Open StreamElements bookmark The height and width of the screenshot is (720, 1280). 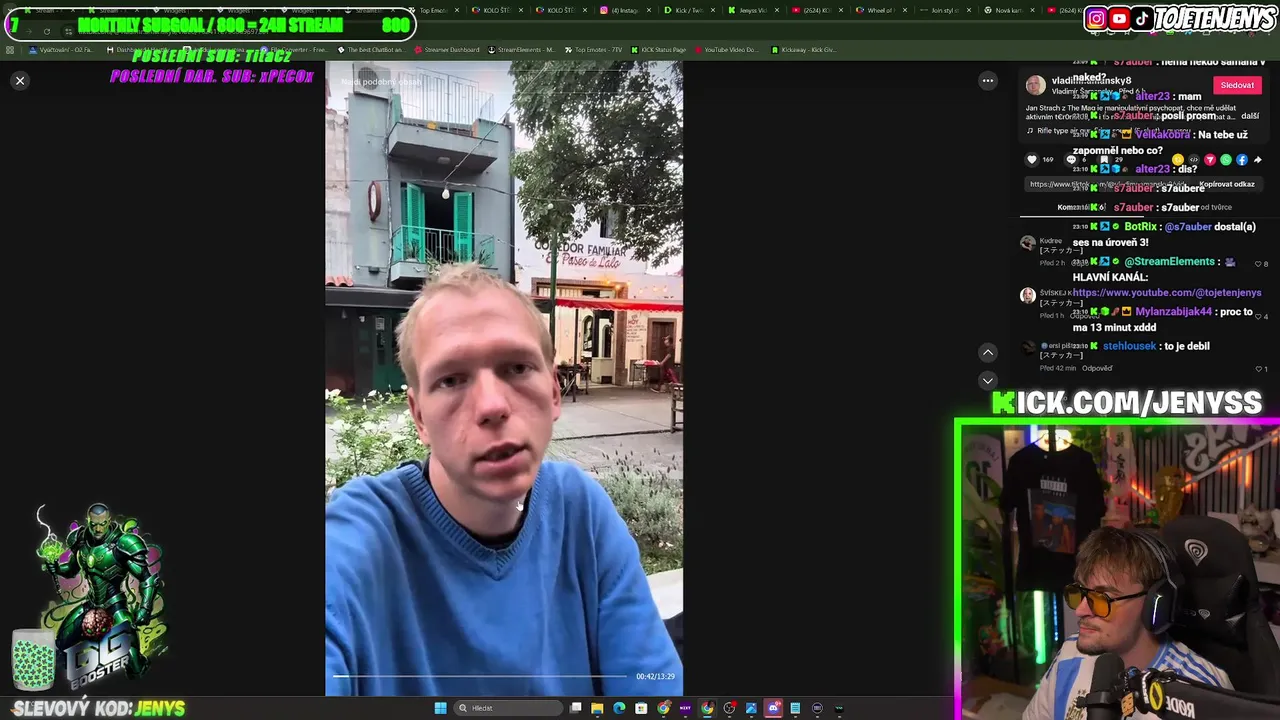click(521, 49)
